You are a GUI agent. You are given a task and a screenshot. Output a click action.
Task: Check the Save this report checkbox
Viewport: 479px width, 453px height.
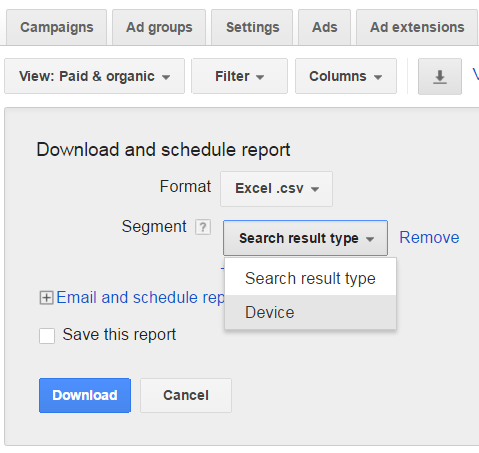pos(47,335)
